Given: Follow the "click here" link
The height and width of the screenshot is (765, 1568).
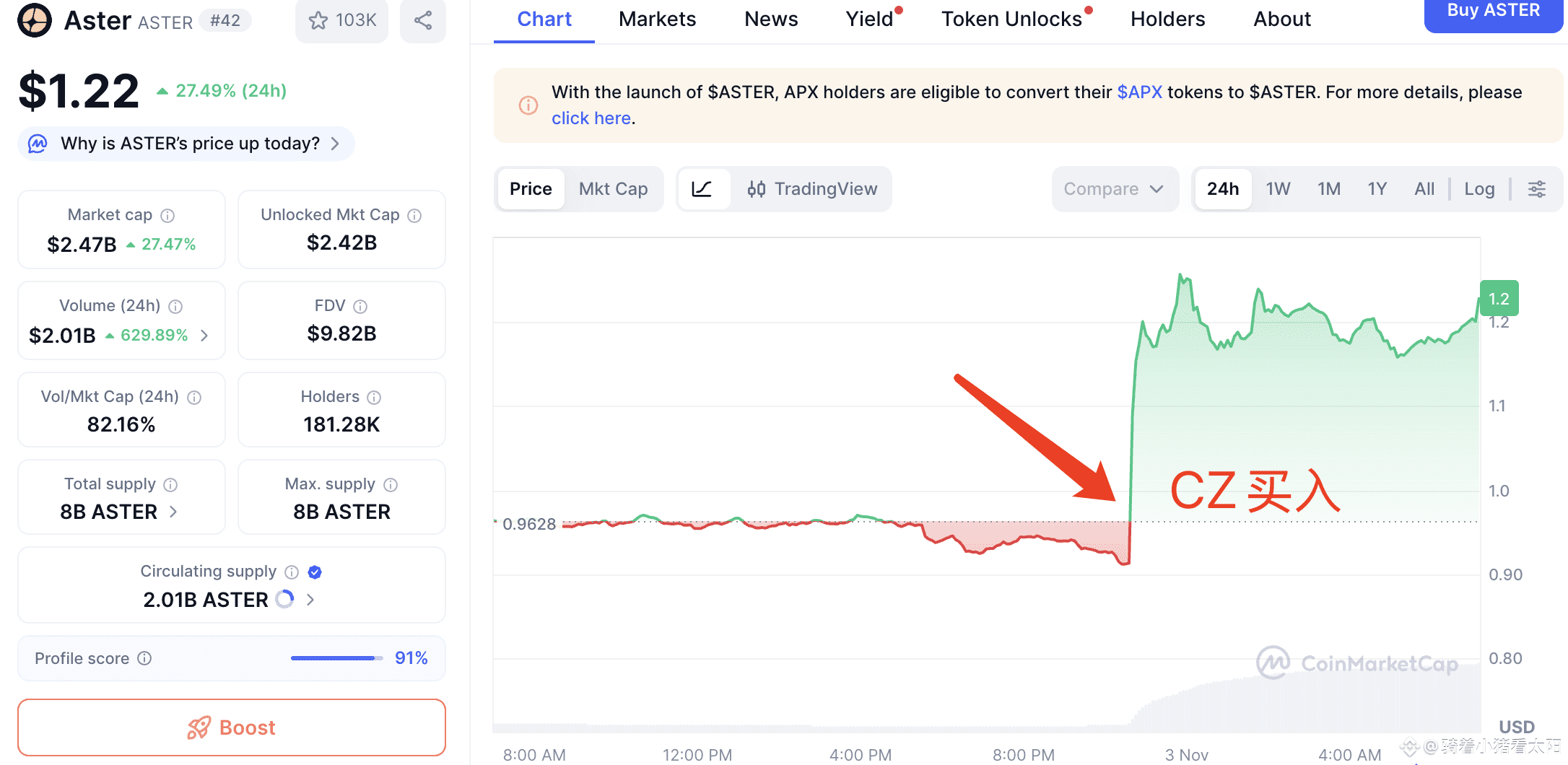Looking at the screenshot, I should tap(591, 118).
